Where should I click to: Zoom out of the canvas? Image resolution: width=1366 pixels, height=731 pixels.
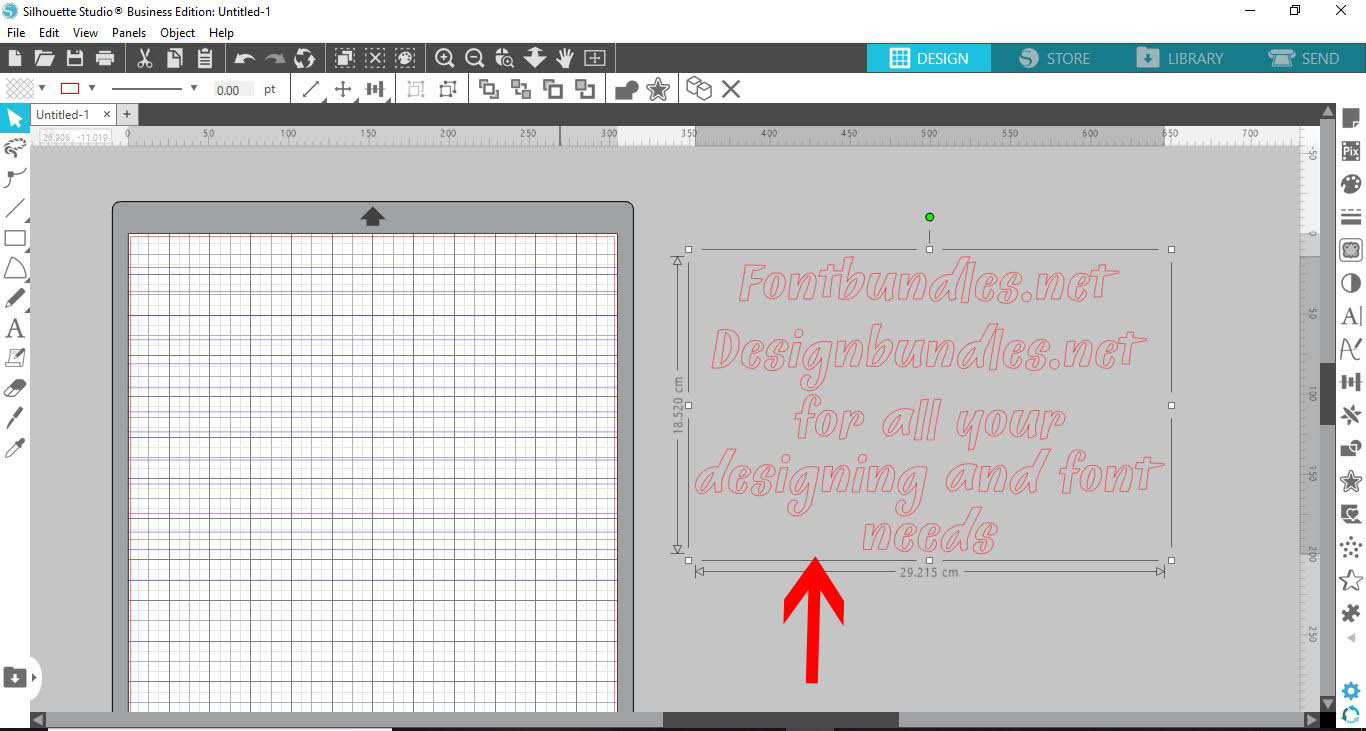[475, 58]
